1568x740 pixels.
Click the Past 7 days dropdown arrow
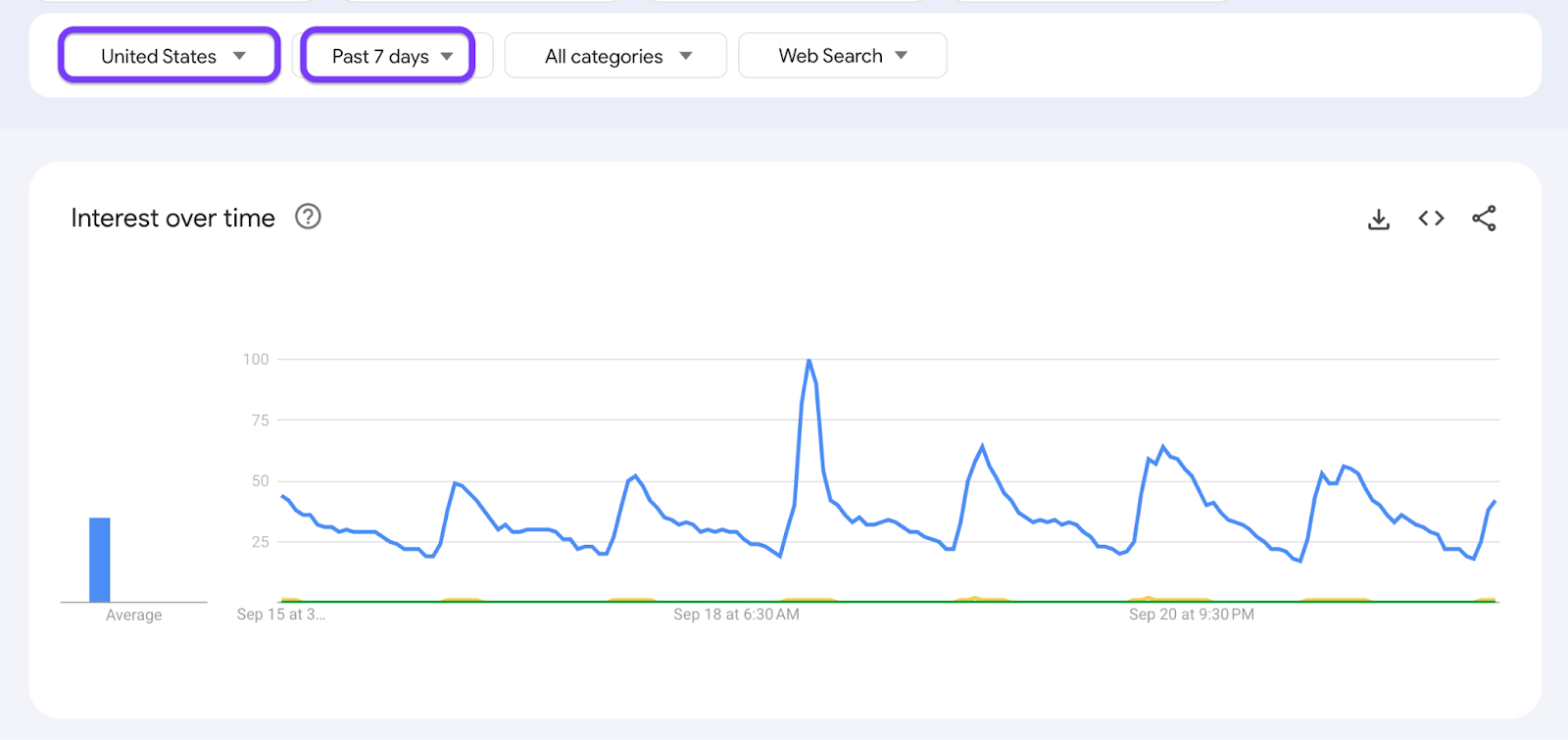(x=447, y=56)
